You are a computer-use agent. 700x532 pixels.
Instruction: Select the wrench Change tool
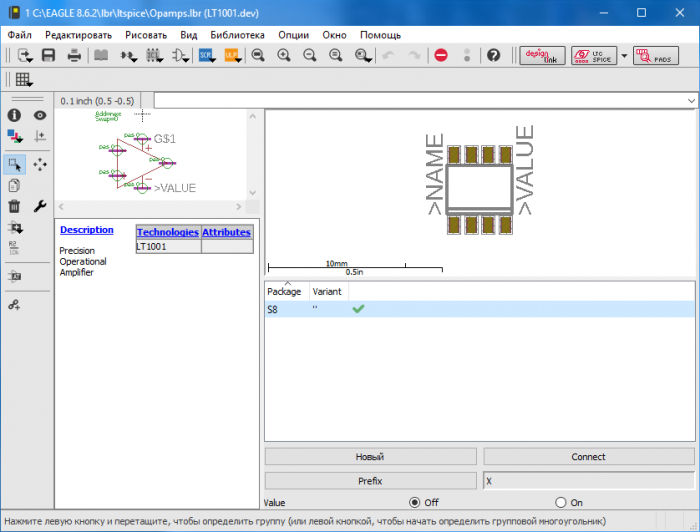pos(40,206)
